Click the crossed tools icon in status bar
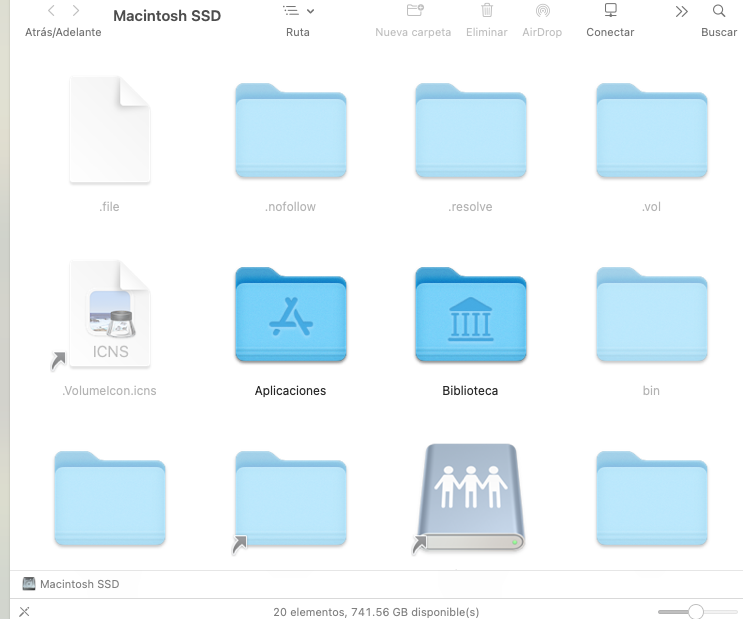This screenshot has width=743, height=619. point(25,612)
